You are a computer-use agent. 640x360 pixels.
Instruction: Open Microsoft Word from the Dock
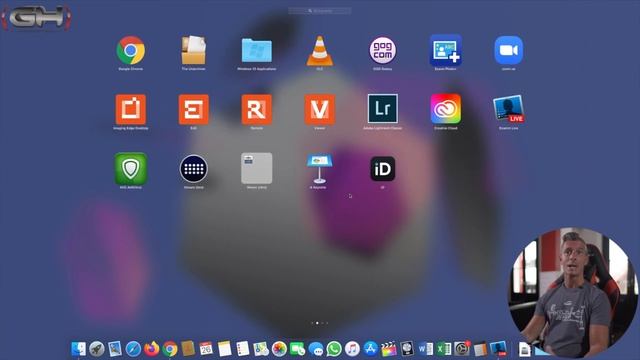(425, 349)
